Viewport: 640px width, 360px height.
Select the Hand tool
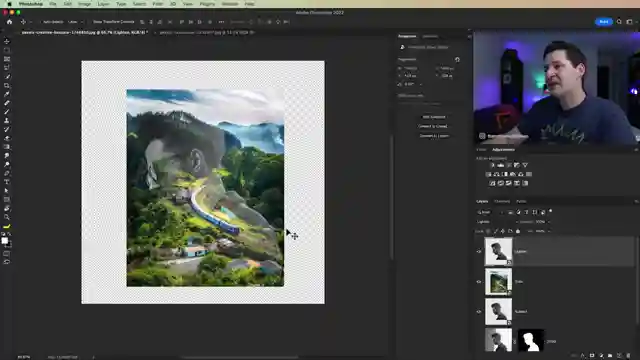click(7, 209)
